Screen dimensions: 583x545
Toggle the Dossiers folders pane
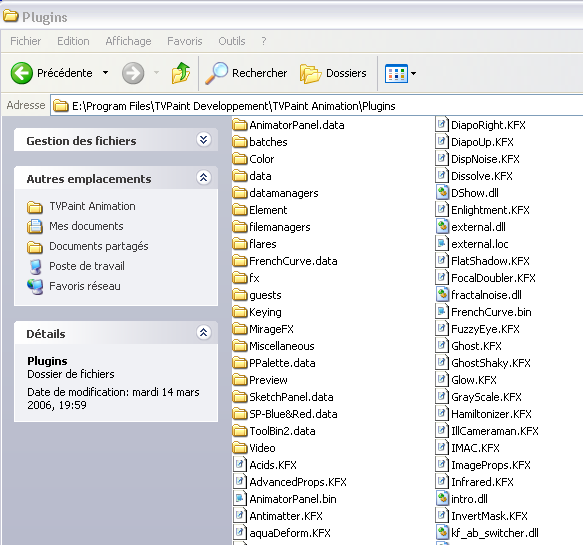333,73
